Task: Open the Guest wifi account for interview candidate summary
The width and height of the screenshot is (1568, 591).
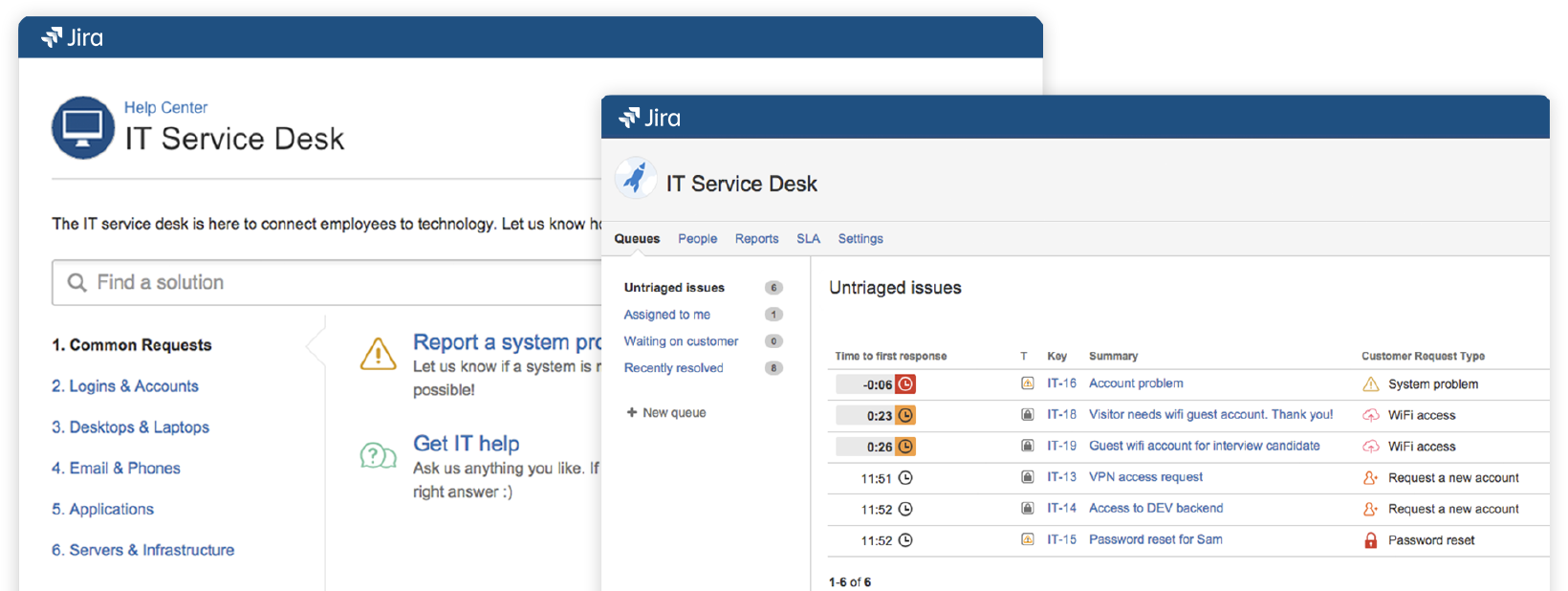Action: (x=1204, y=446)
